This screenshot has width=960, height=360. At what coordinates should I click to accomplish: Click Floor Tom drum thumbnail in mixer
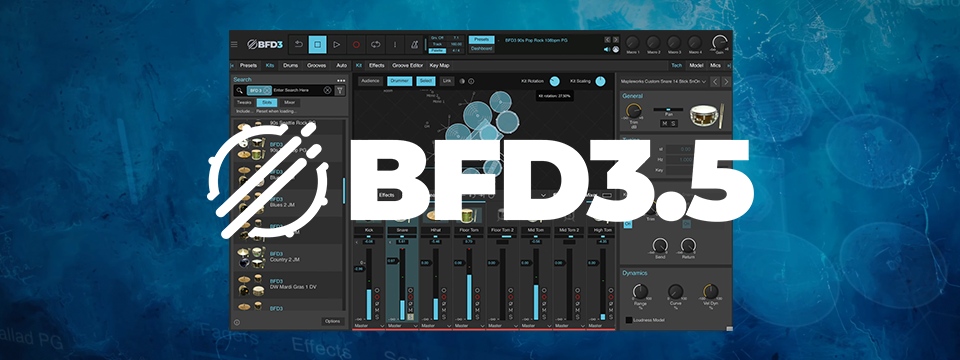(468, 216)
